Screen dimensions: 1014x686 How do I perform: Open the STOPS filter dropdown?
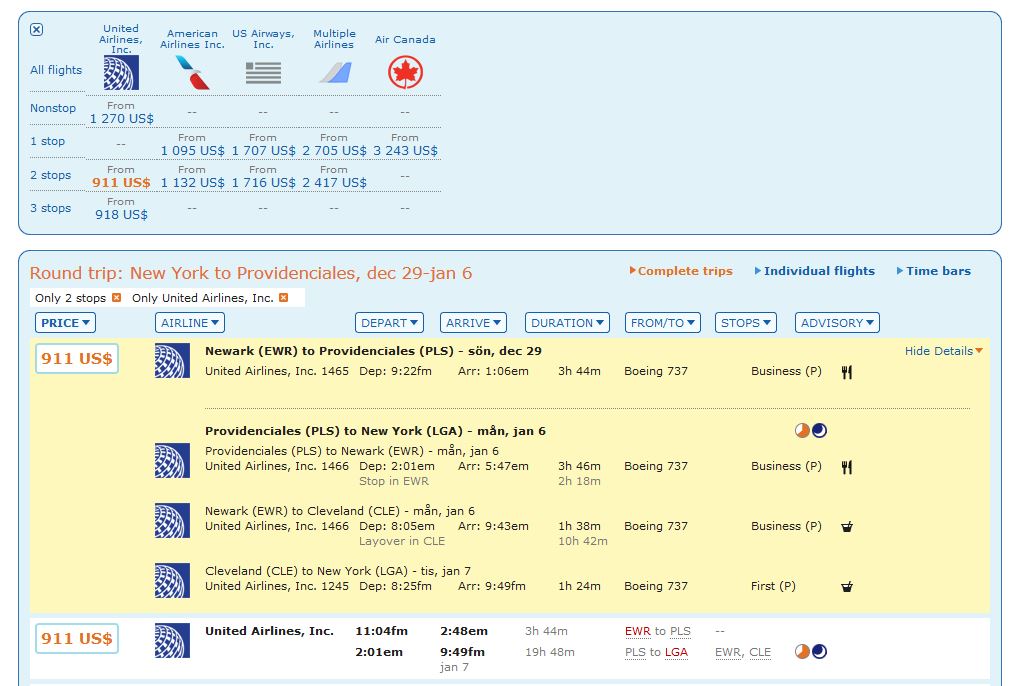pos(746,323)
